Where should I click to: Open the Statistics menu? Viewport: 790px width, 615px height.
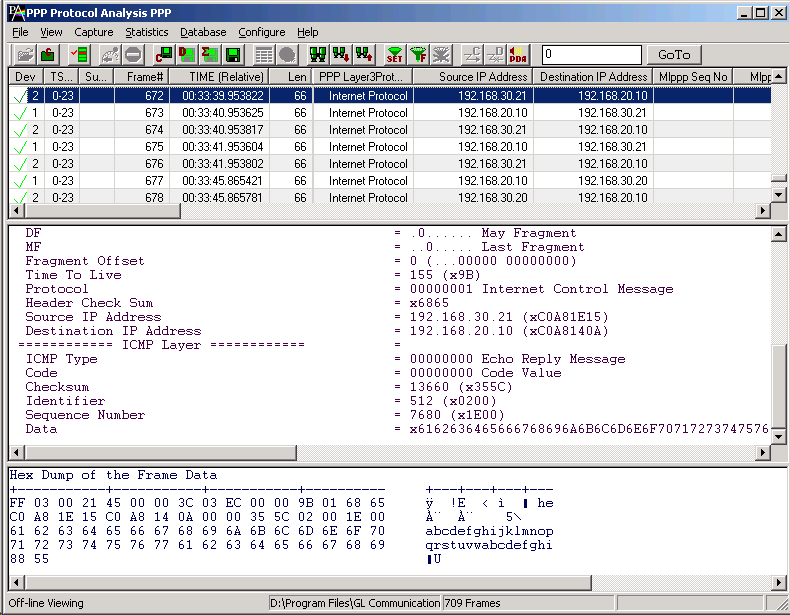(147, 32)
